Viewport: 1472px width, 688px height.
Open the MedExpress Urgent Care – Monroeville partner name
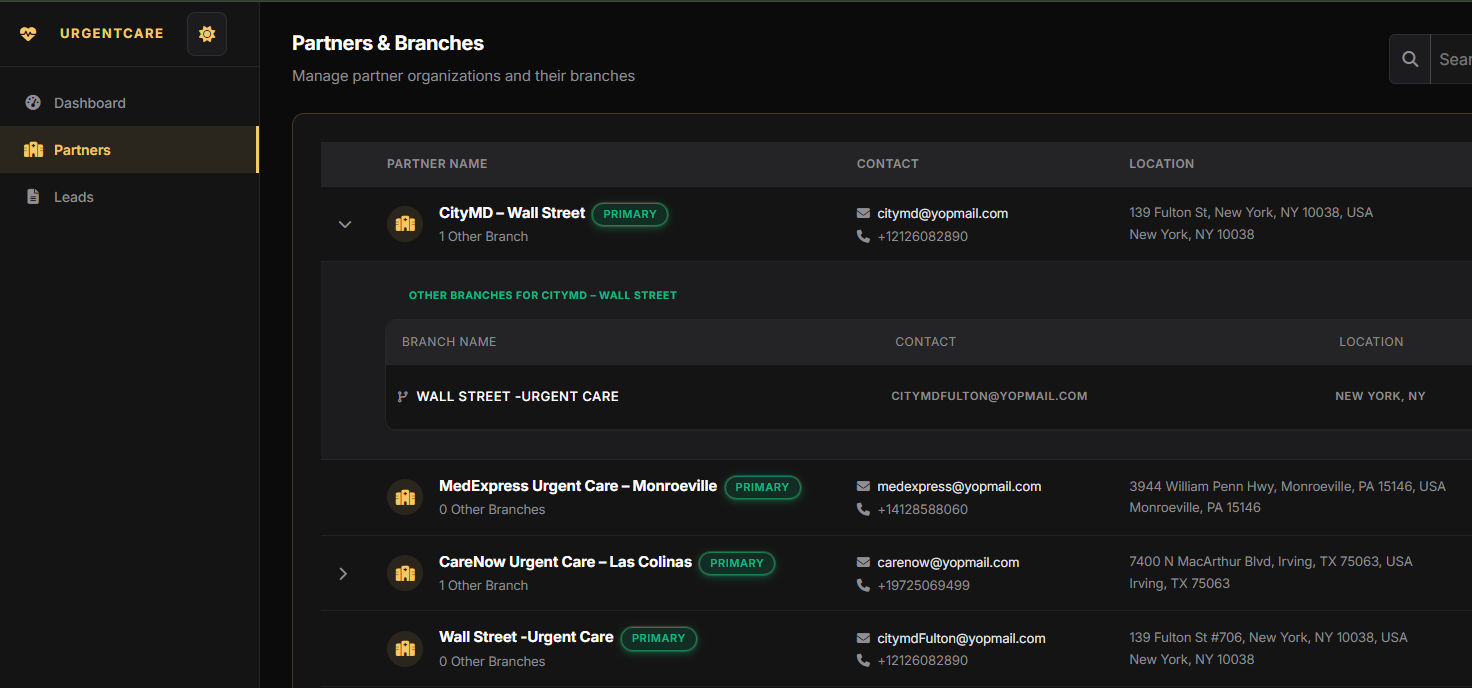pos(577,486)
